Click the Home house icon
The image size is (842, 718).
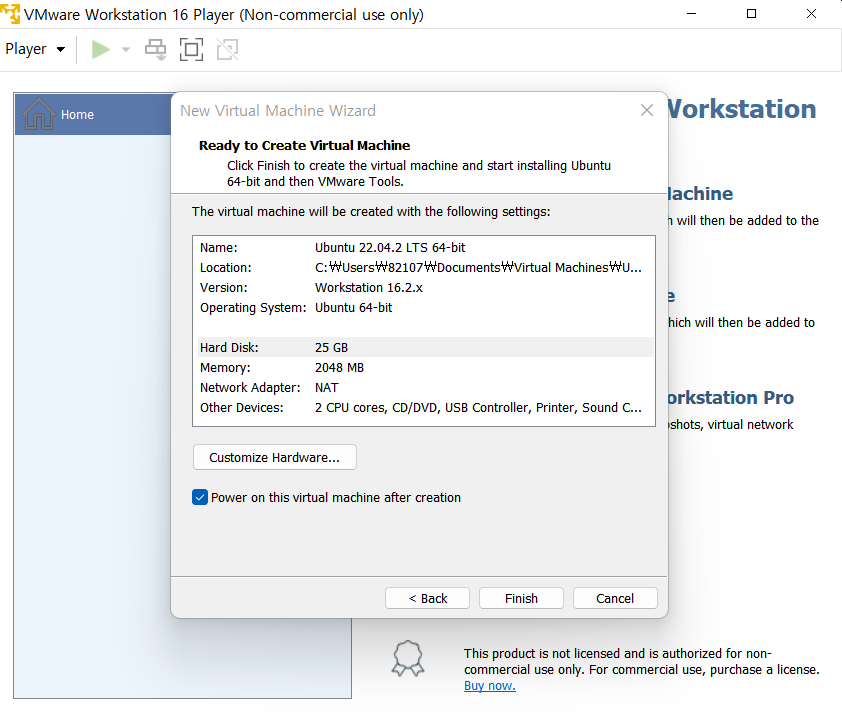pos(38,113)
